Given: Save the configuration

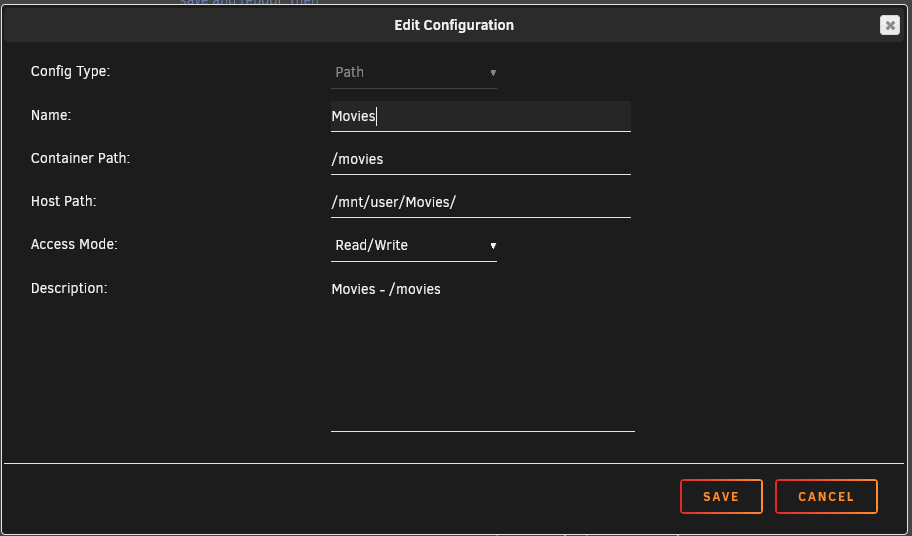Looking at the screenshot, I should coord(721,496).
